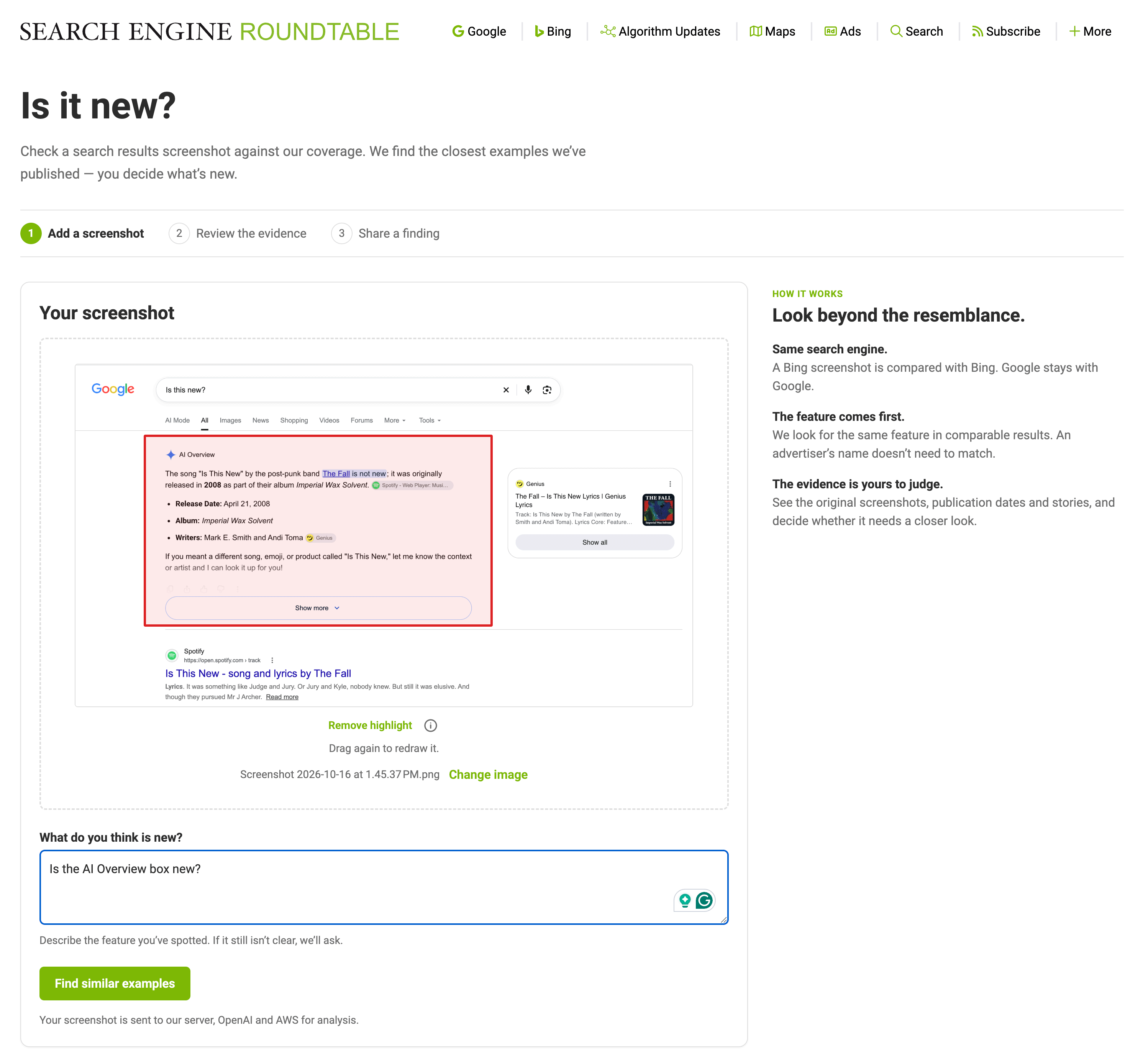
Task: Select step 1 Add a screenshot
Action: pyautogui.click(x=82, y=234)
